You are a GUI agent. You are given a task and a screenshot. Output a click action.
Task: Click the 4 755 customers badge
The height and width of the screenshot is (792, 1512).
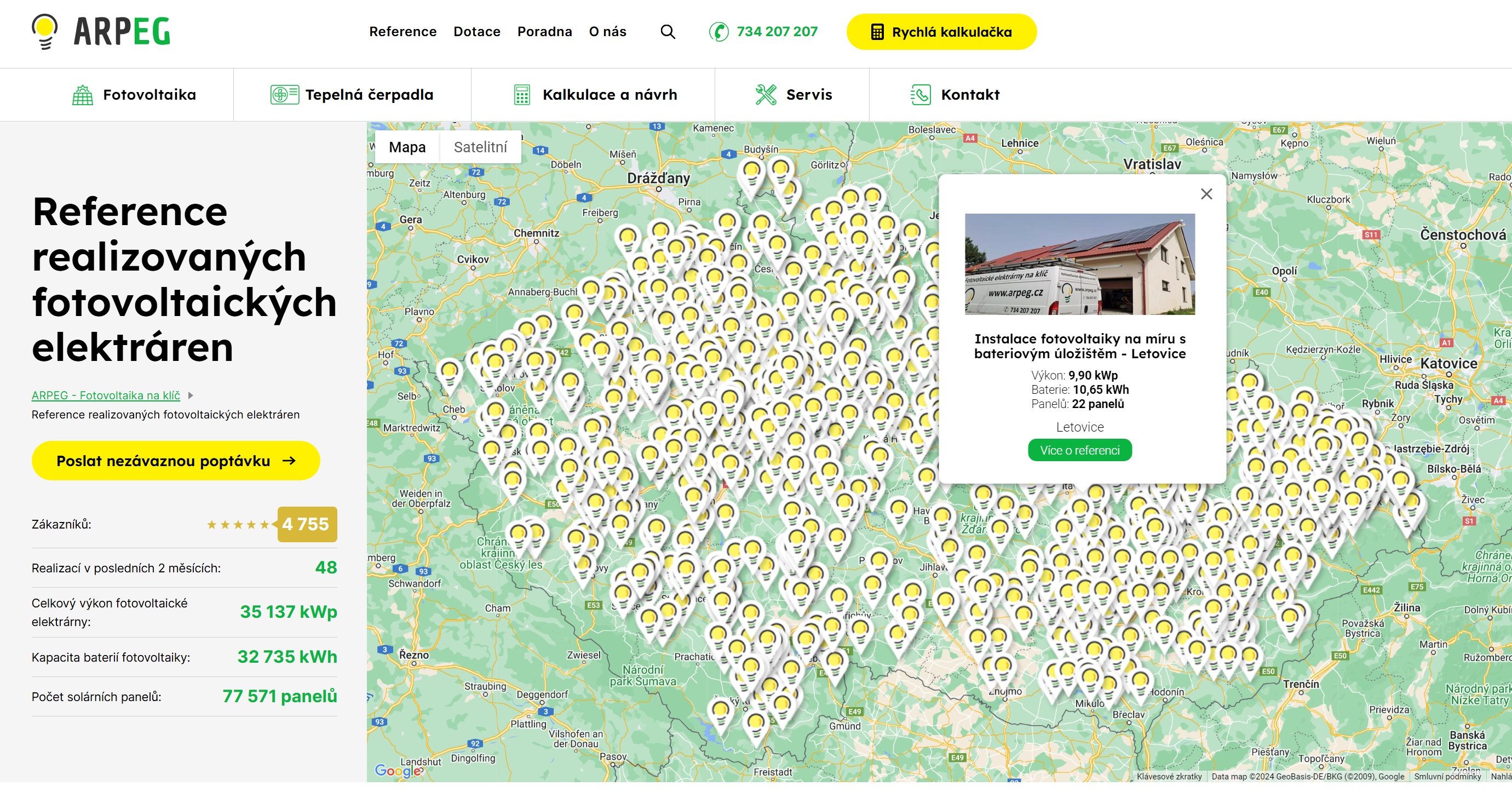(x=307, y=524)
